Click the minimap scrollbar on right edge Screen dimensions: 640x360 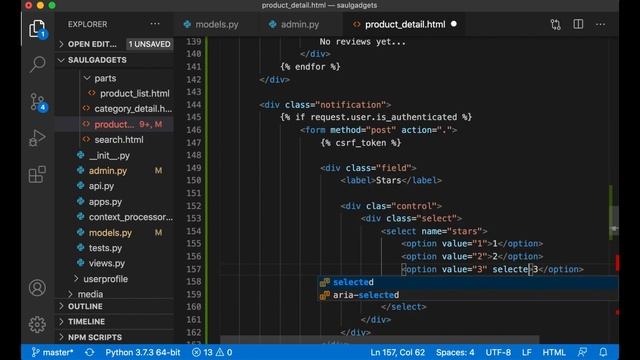click(613, 222)
